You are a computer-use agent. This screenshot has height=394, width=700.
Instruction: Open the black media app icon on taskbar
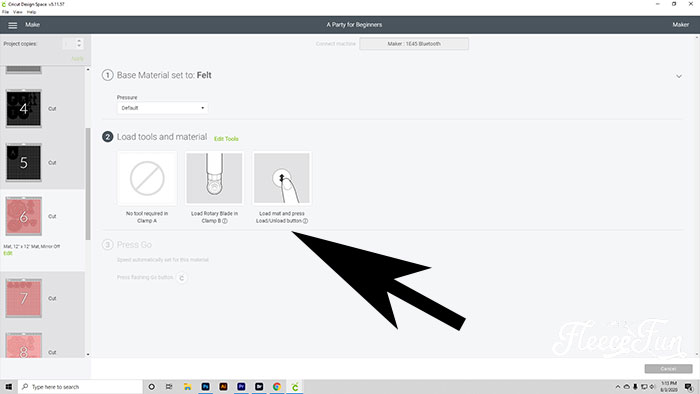[259, 387]
